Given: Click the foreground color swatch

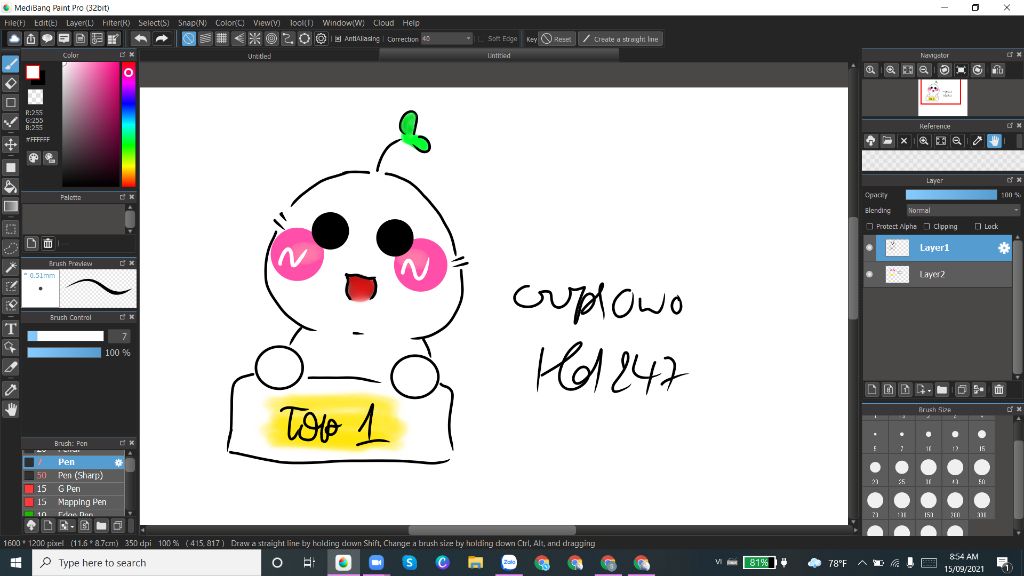Looking at the screenshot, I should (x=33, y=72).
